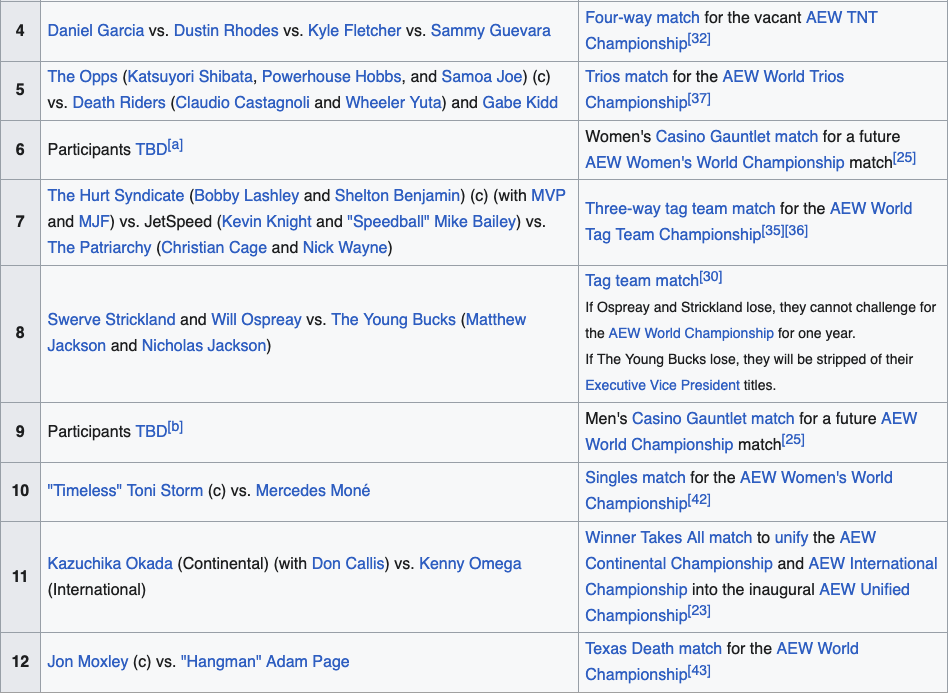Viewport: 948px width, 693px height.
Task: Follow citation reference 35
Action: tap(773, 230)
